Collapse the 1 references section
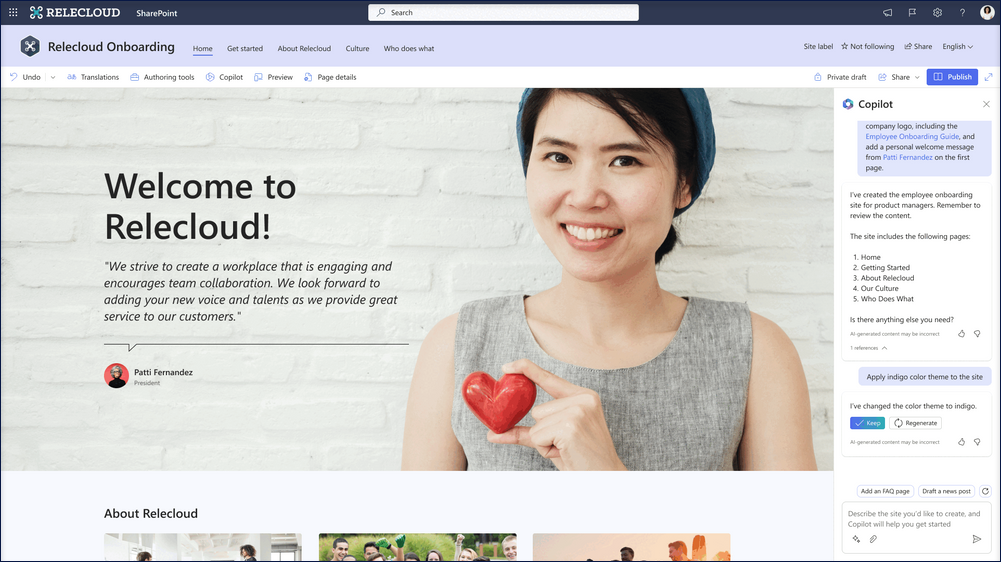This screenshot has width=1001, height=562. (869, 348)
